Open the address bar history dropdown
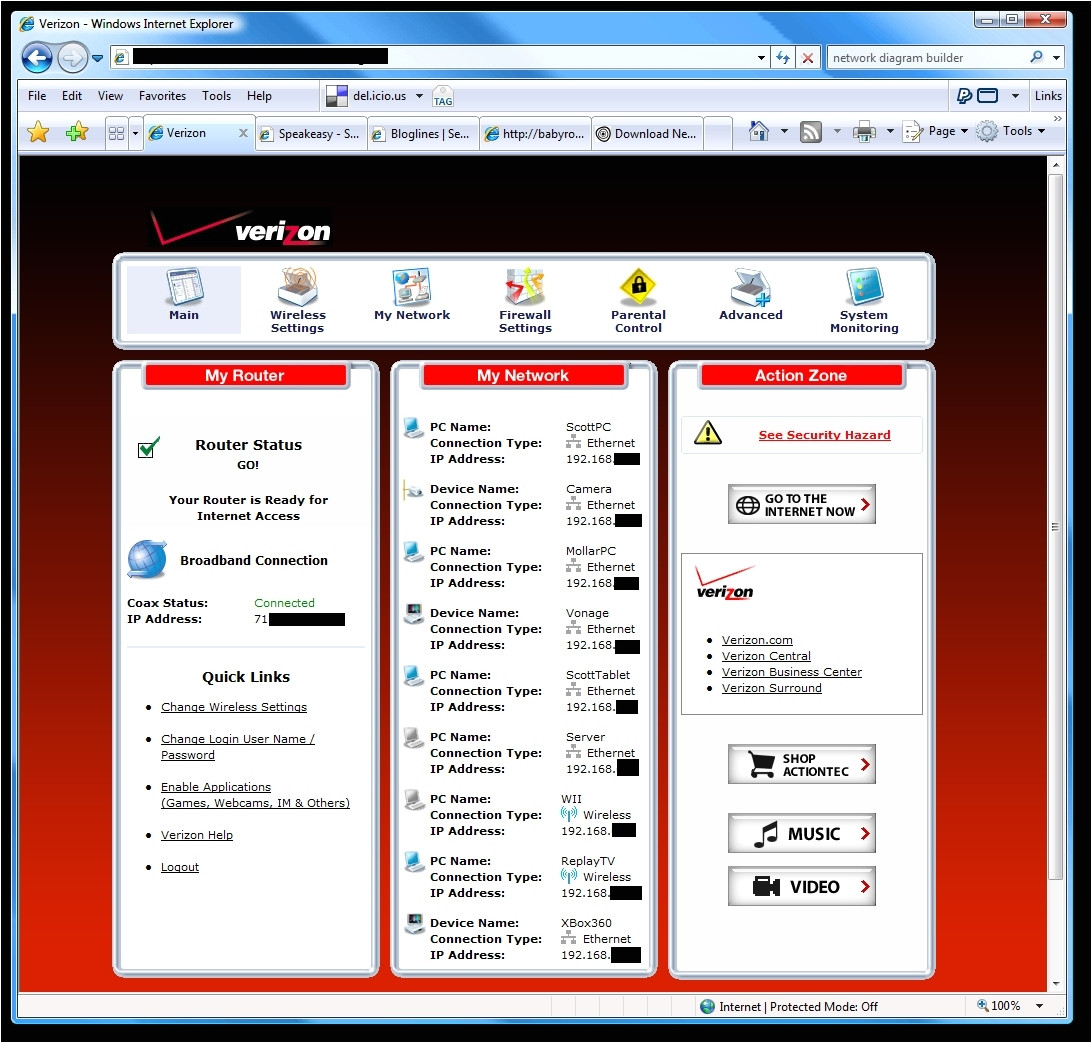This screenshot has height=1043, width=1092. pos(759,57)
